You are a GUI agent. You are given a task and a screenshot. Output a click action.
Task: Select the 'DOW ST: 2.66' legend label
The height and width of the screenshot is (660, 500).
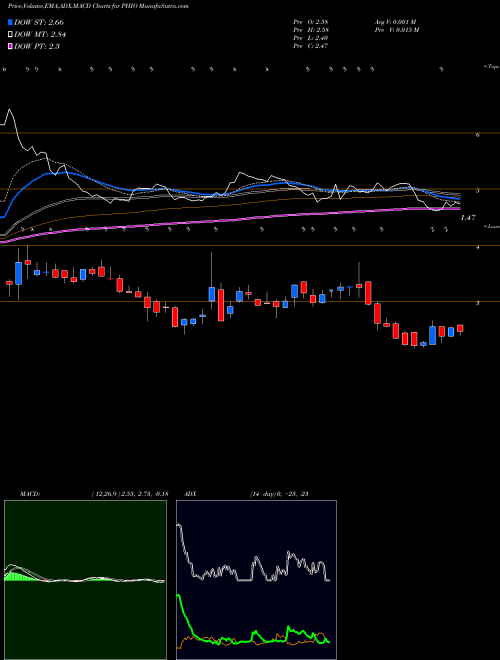(x=39, y=22)
